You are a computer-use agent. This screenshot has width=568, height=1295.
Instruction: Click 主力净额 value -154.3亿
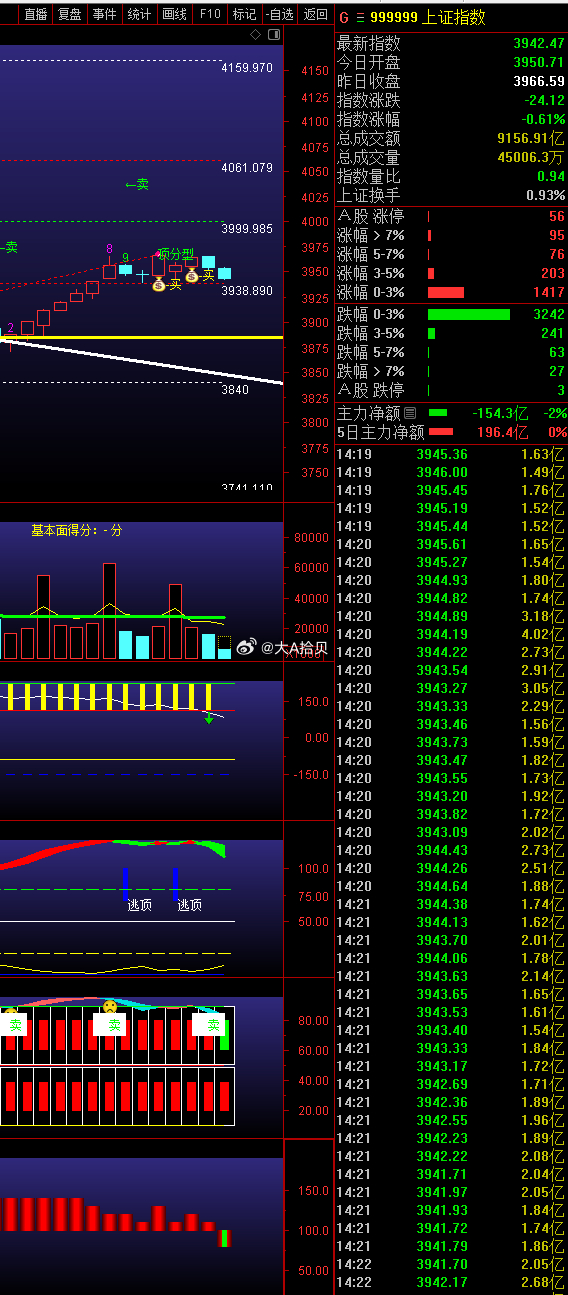point(500,412)
